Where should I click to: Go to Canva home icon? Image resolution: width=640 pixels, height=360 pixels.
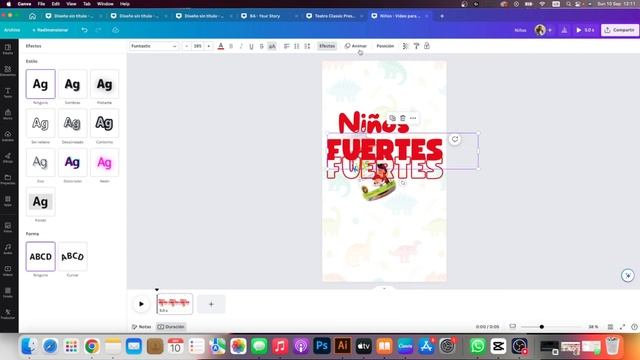[32, 16]
